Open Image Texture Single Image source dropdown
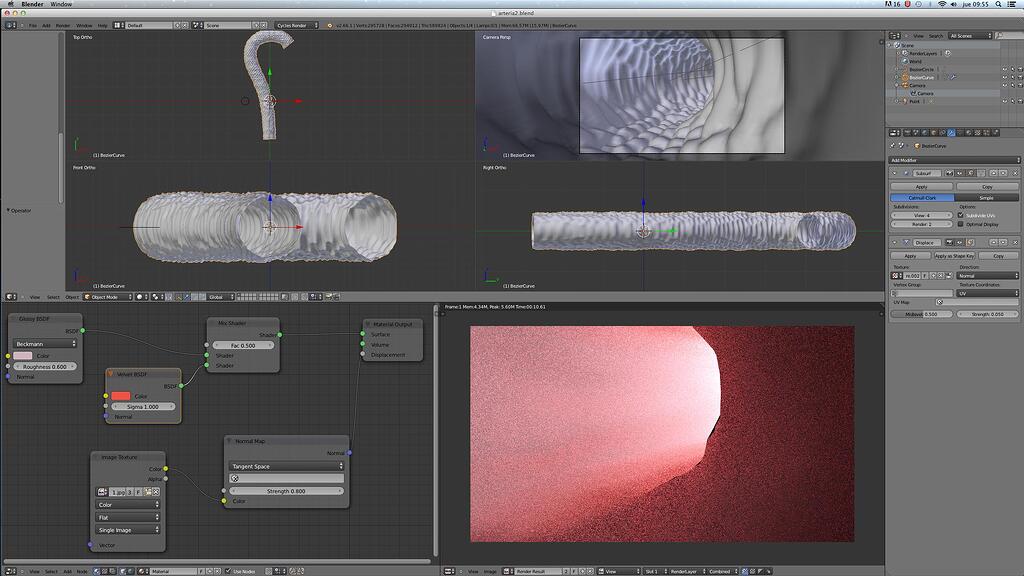 click(128, 530)
